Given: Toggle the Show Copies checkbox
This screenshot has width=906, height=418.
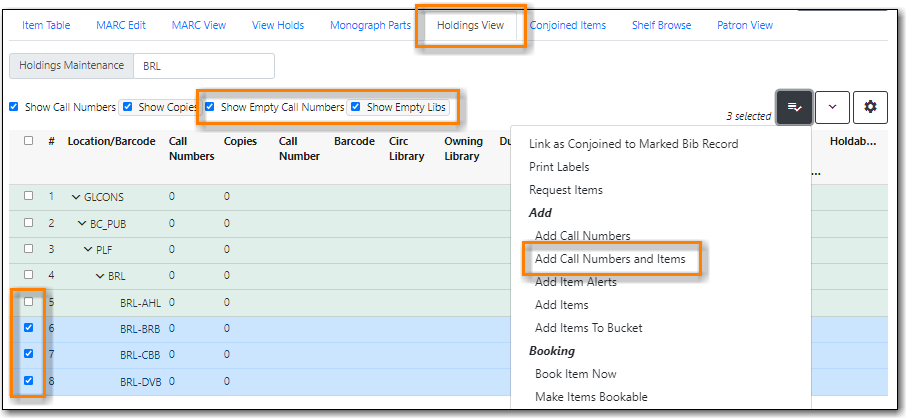Looking at the screenshot, I should pos(128,107).
